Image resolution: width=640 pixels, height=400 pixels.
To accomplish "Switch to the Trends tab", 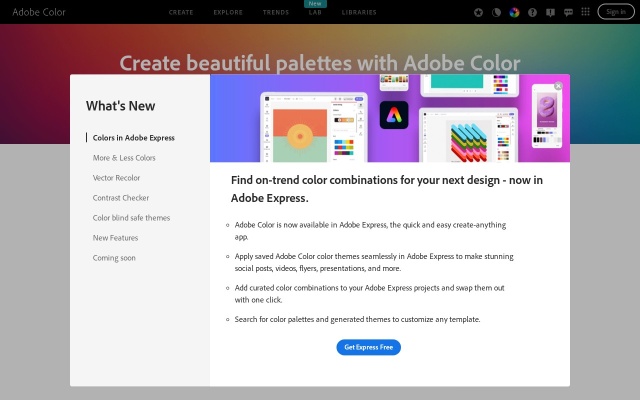I will tap(275, 12).
